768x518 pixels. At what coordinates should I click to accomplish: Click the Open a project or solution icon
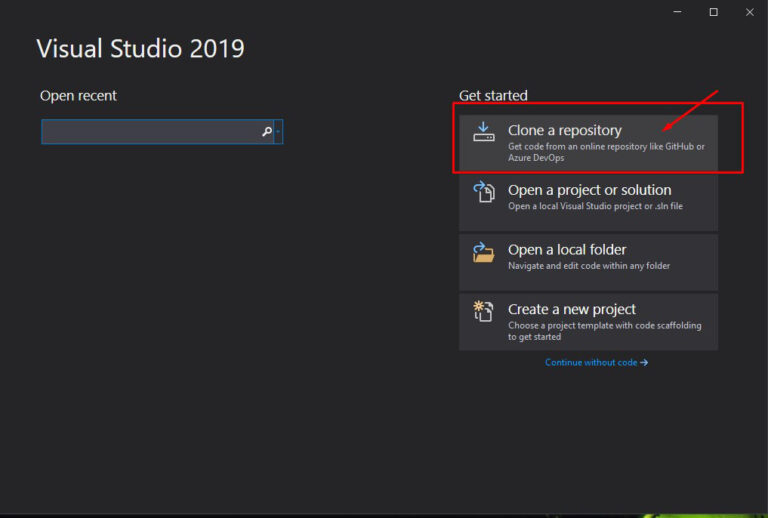point(483,191)
